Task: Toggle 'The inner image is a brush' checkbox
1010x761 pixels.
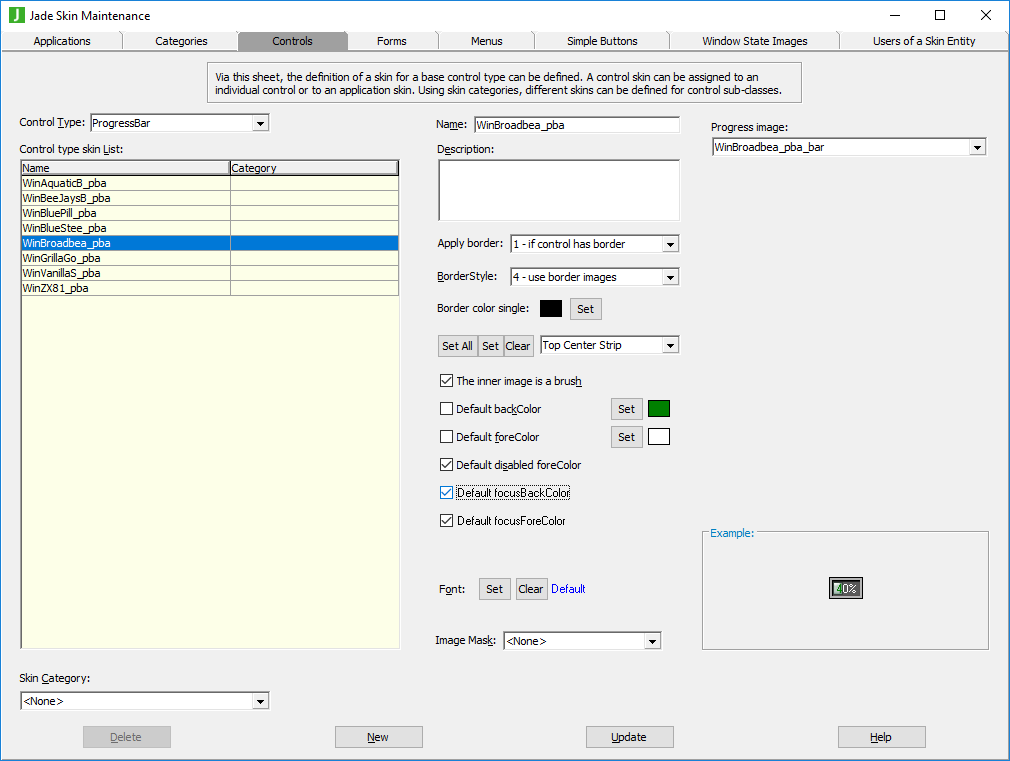Action: (x=447, y=381)
